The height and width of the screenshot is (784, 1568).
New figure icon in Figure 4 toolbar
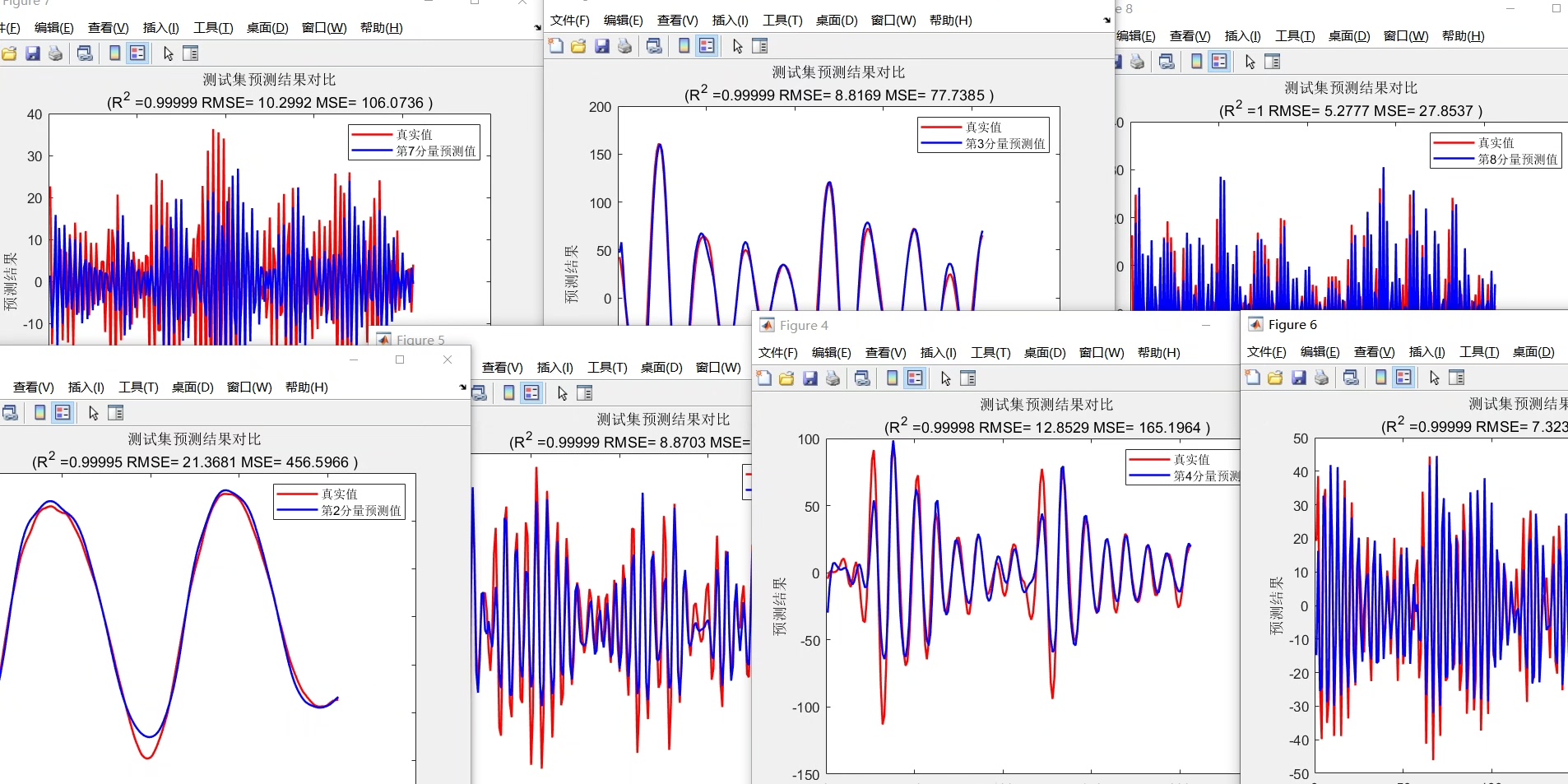pyautogui.click(x=764, y=378)
